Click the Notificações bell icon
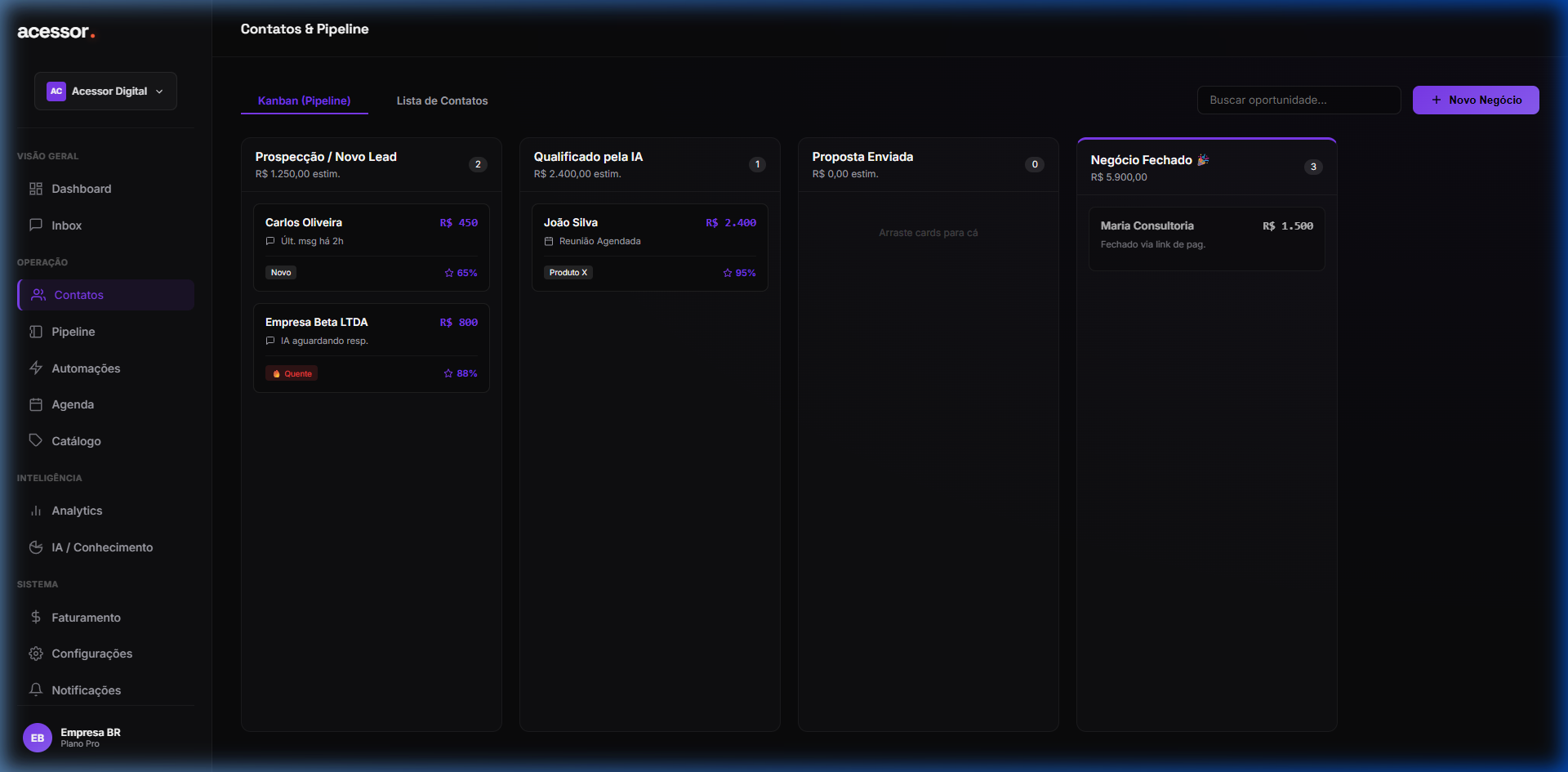 tap(36, 689)
